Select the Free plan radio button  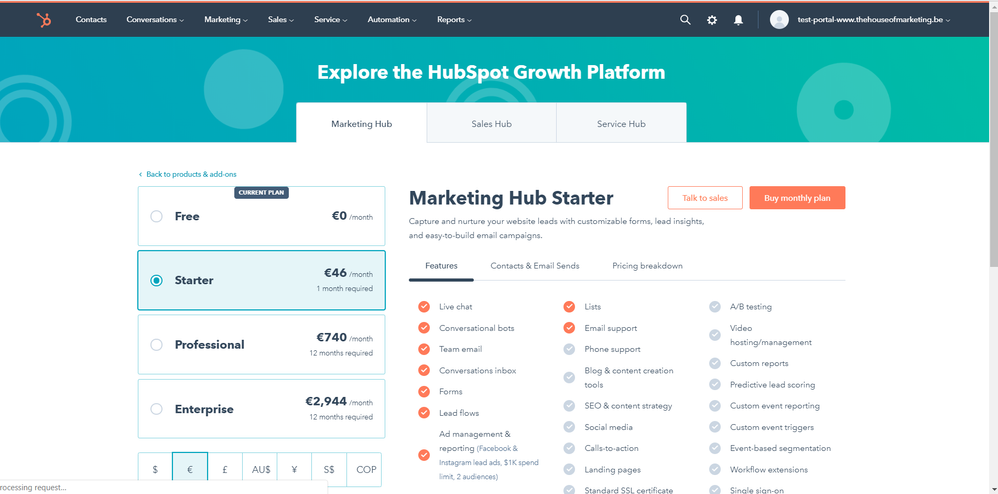(x=157, y=216)
